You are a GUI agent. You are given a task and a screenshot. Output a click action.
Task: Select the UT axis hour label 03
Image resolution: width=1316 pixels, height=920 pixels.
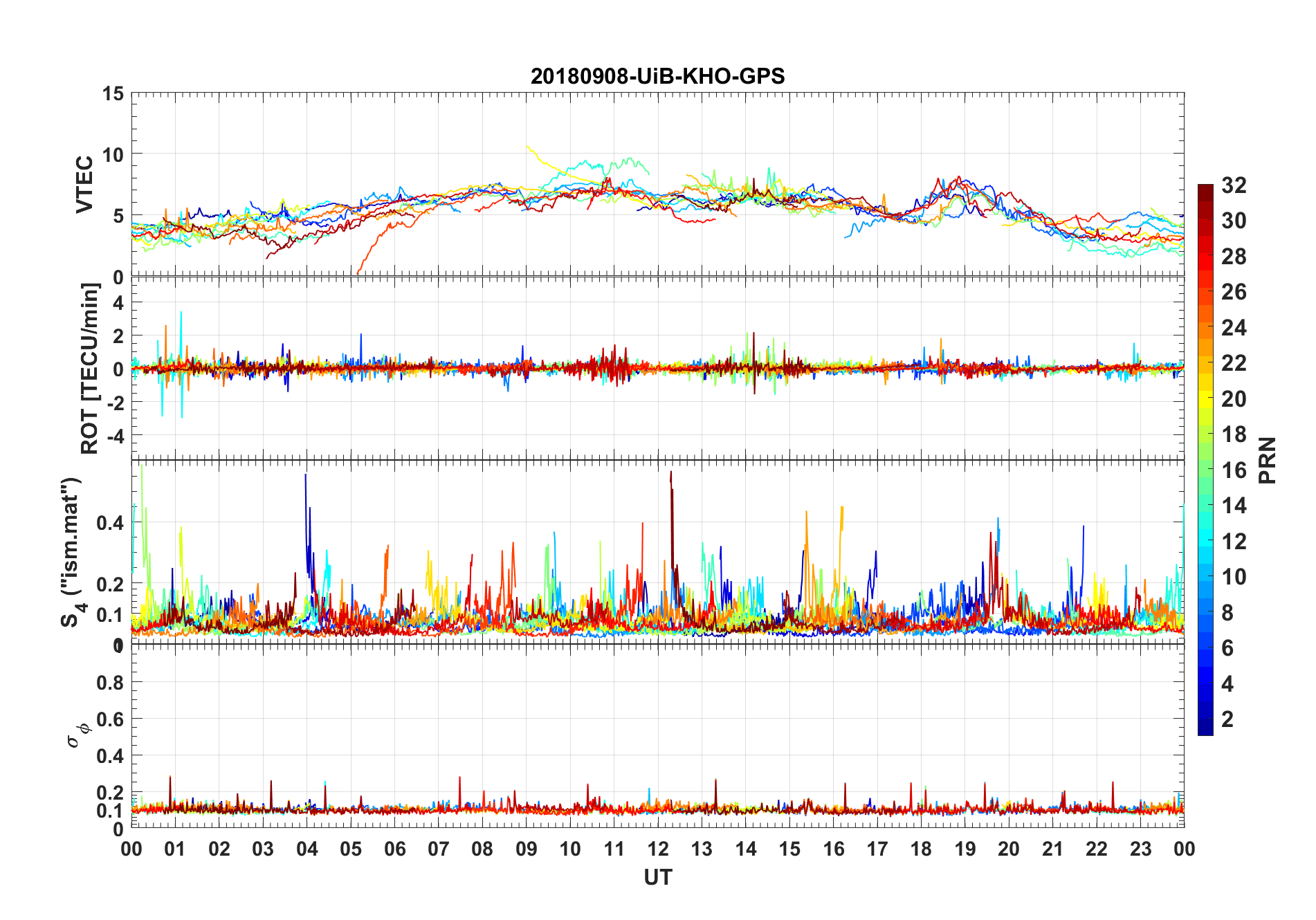[x=263, y=849]
